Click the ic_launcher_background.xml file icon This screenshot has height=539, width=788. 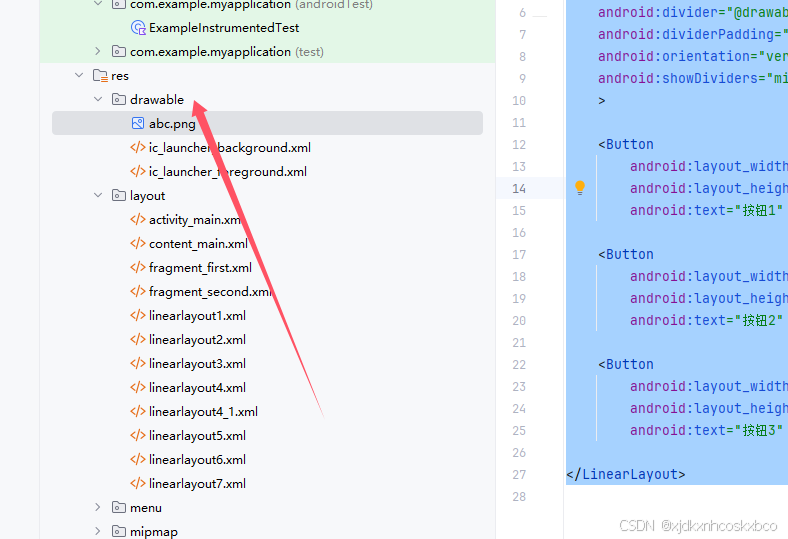138,148
